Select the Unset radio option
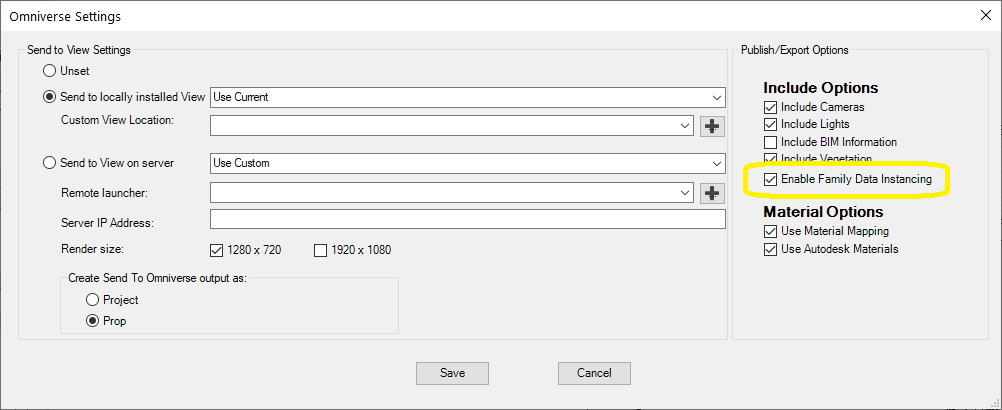1002x410 pixels. [x=49, y=70]
